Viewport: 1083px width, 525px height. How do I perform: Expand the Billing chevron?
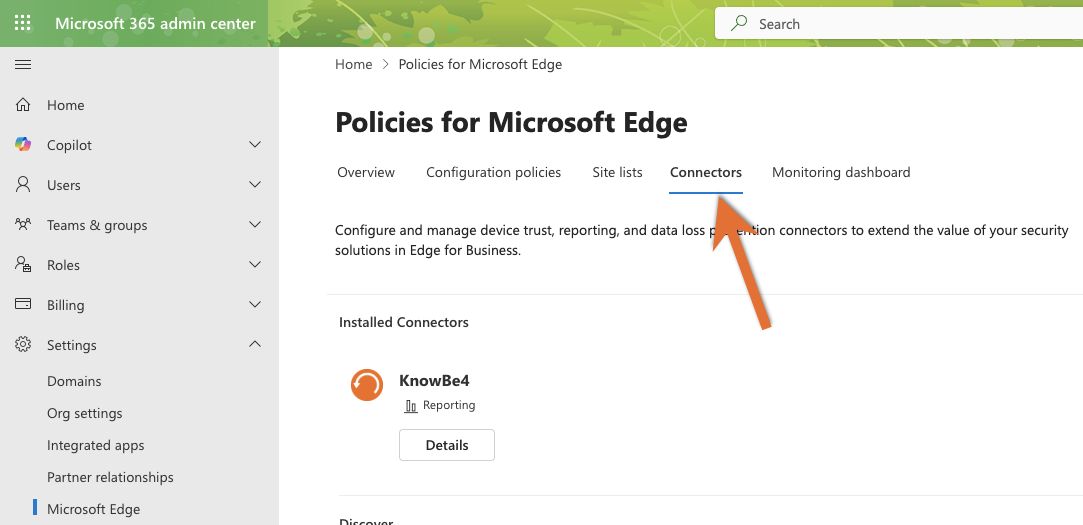tap(255, 305)
